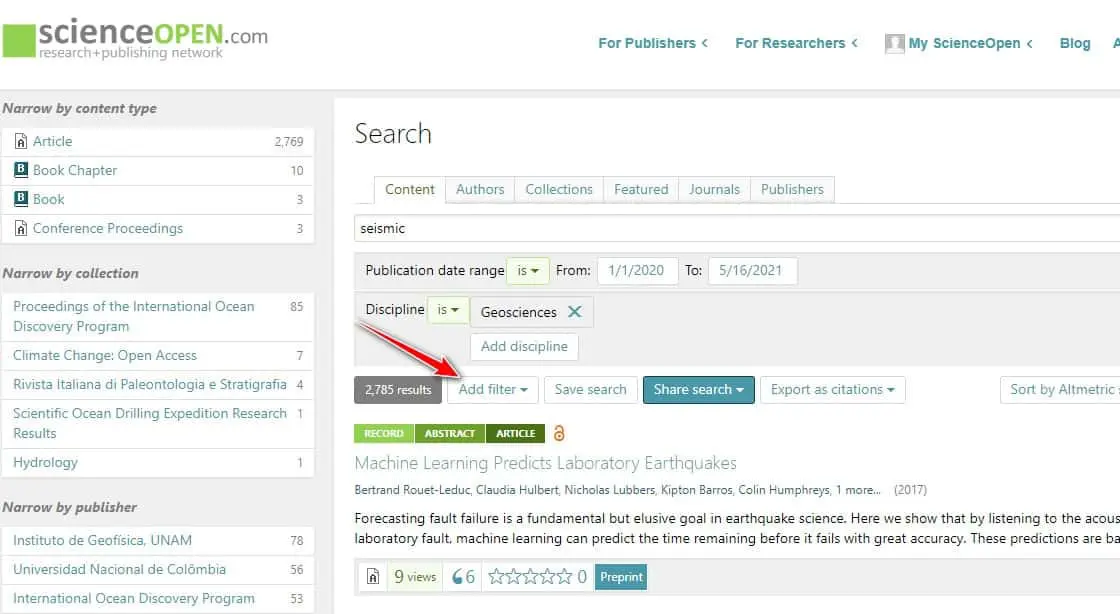Open Export as citations menu

[x=832, y=390]
